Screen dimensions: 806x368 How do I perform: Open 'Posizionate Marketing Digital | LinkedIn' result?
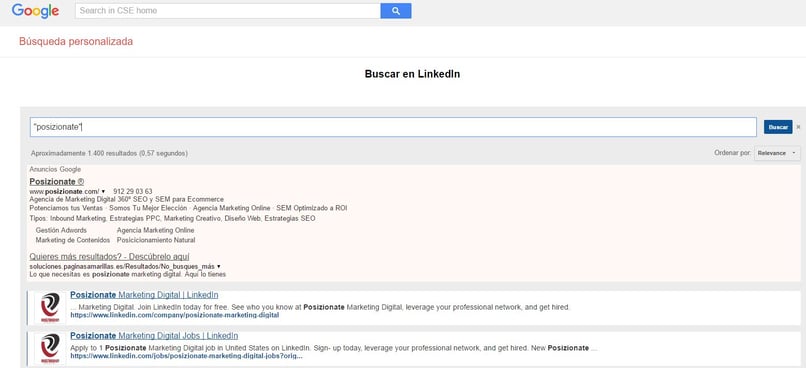pos(144,295)
